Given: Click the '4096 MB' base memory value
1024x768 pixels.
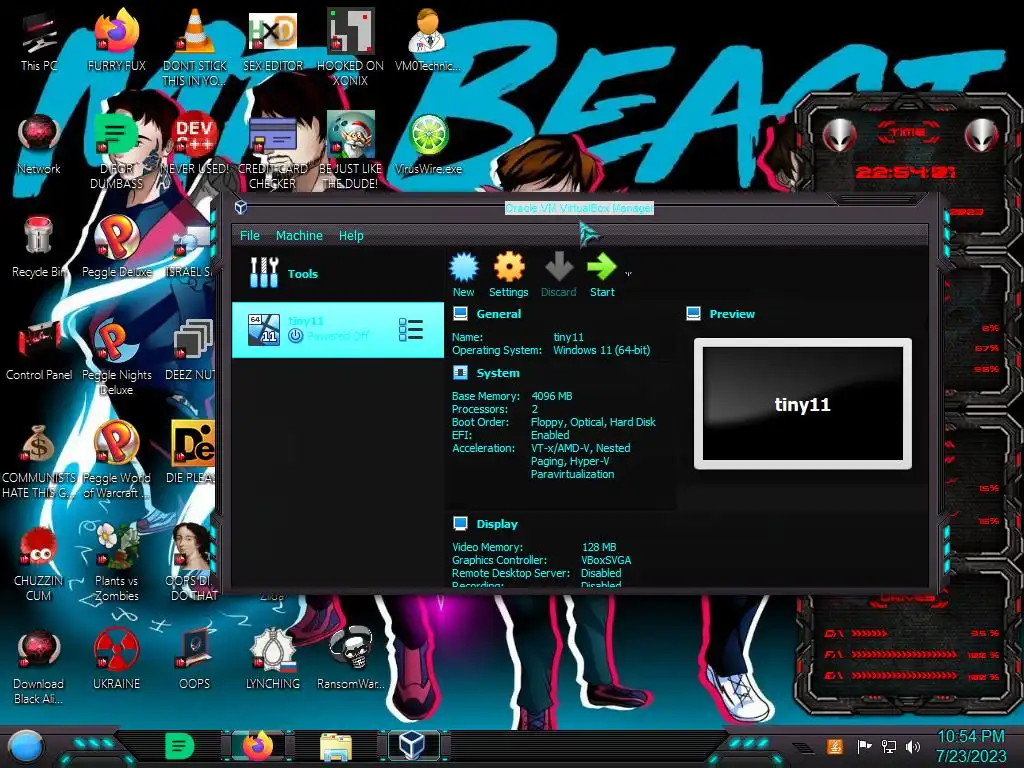Looking at the screenshot, I should click(551, 396).
